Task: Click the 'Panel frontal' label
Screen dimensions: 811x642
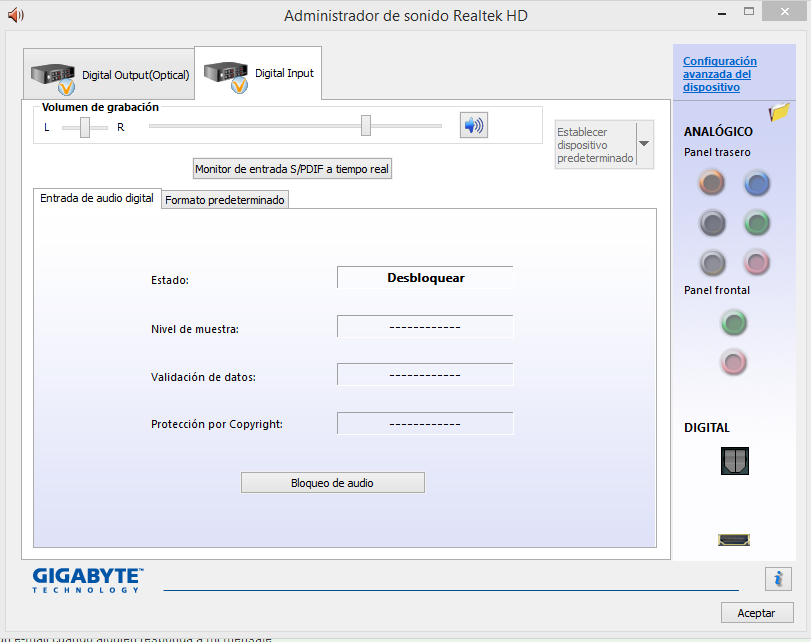Action: 716,290
